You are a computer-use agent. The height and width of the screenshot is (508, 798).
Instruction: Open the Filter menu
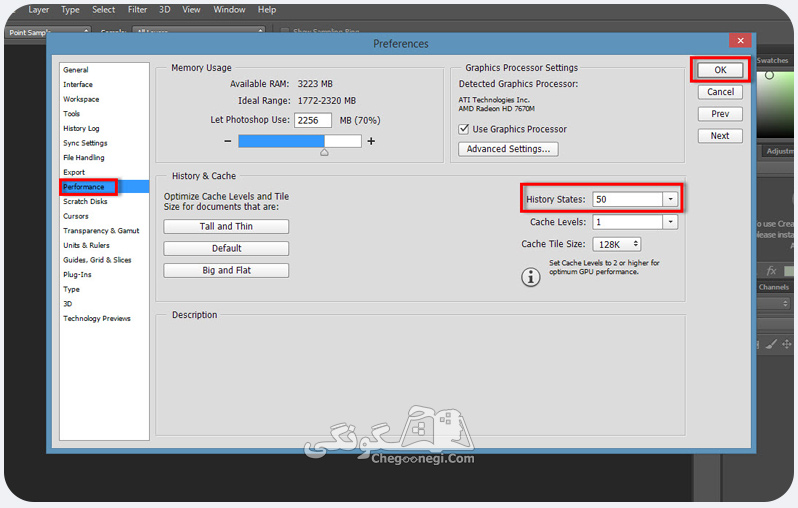tap(137, 10)
